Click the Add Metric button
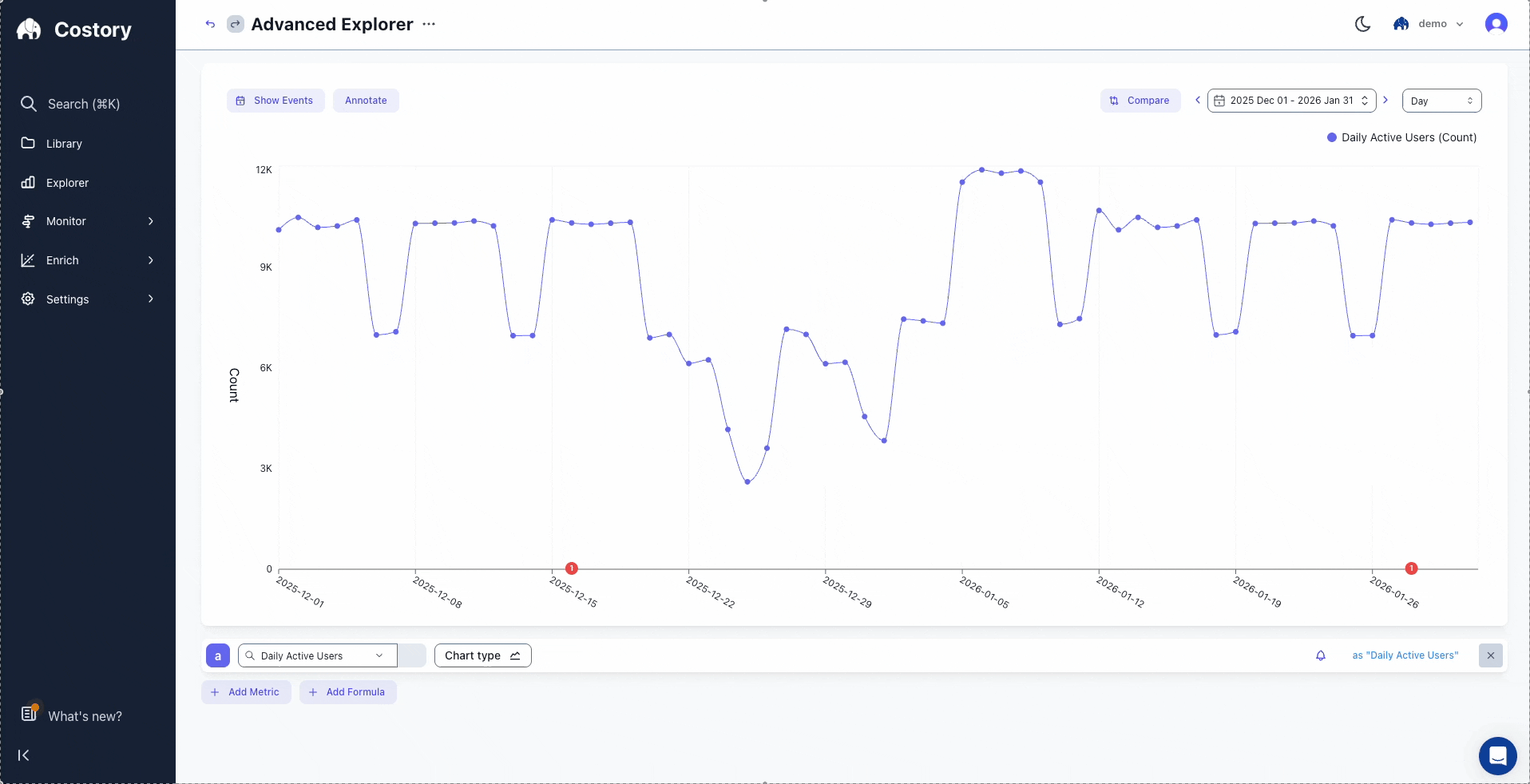Image resolution: width=1530 pixels, height=784 pixels. [x=245, y=692]
